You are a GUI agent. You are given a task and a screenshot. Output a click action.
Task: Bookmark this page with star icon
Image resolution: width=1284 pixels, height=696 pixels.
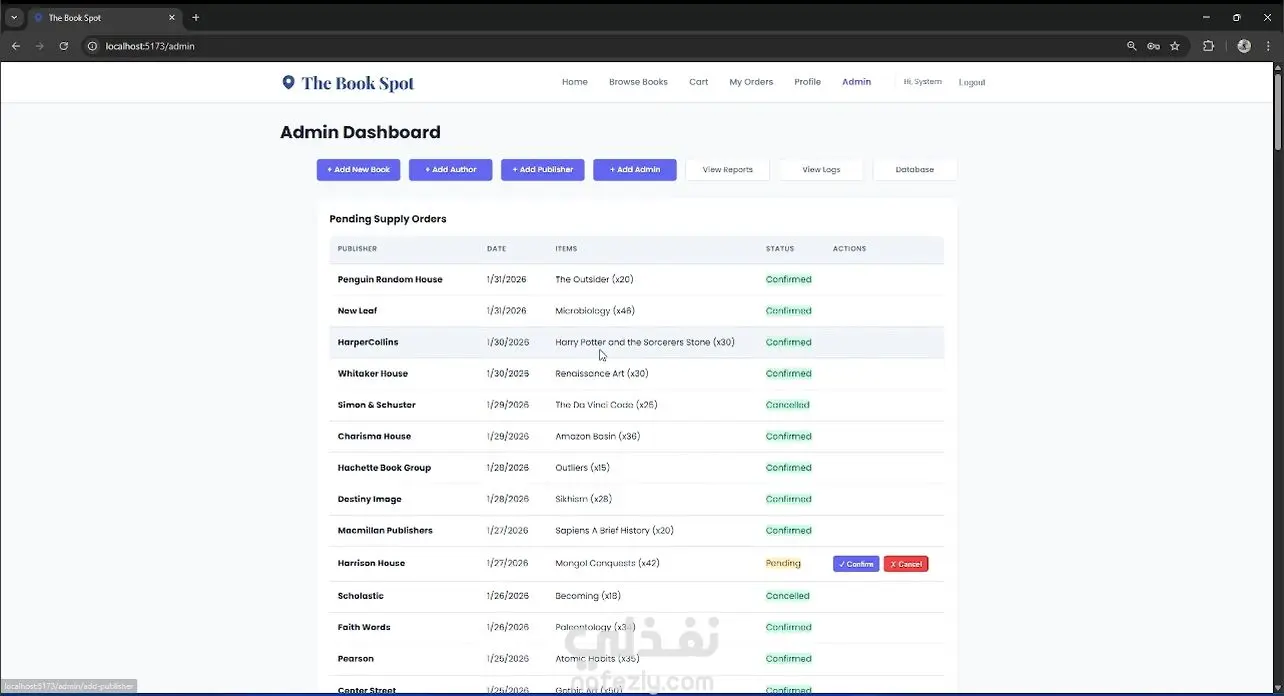coord(1175,46)
